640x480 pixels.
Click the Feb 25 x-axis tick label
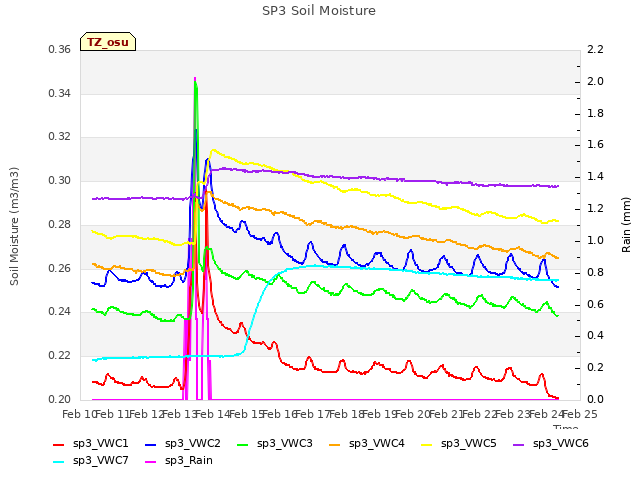[580, 414]
